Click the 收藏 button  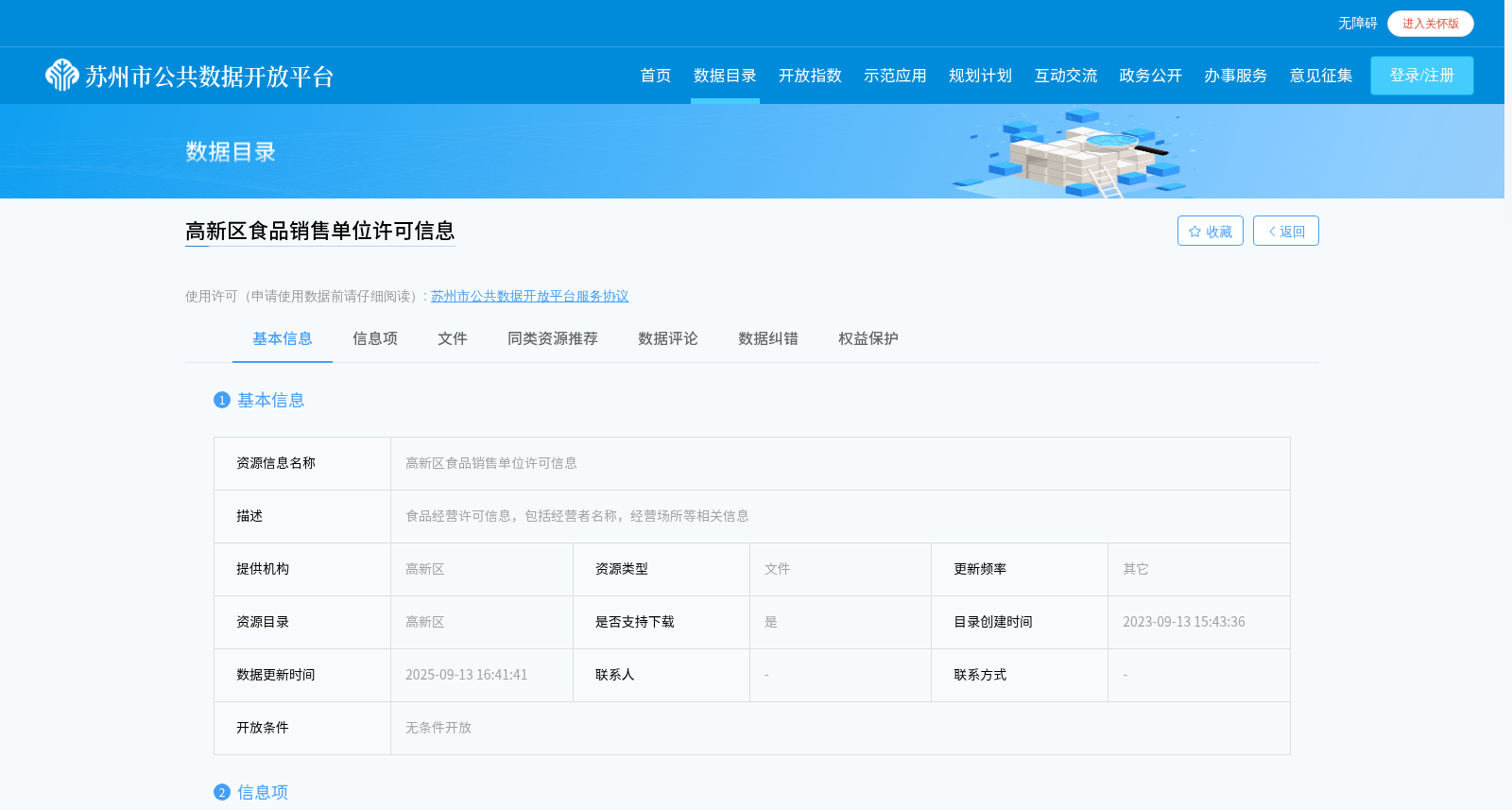pos(1211,231)
